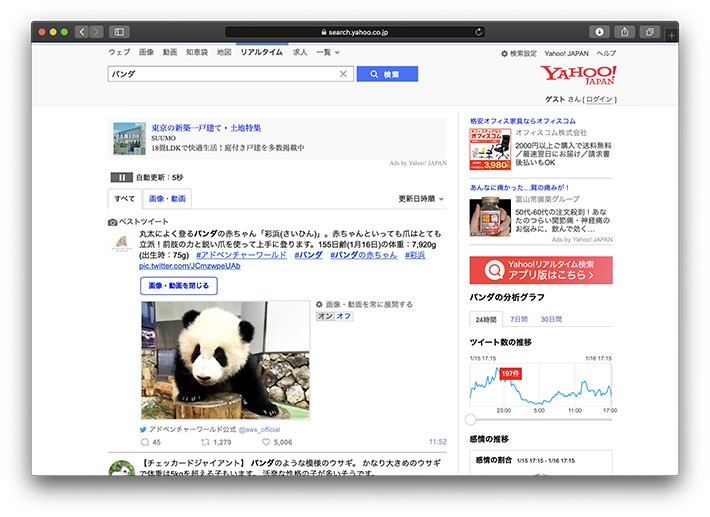Add a new tab with plus icon
710x517 pixels.
pos(671,35)
